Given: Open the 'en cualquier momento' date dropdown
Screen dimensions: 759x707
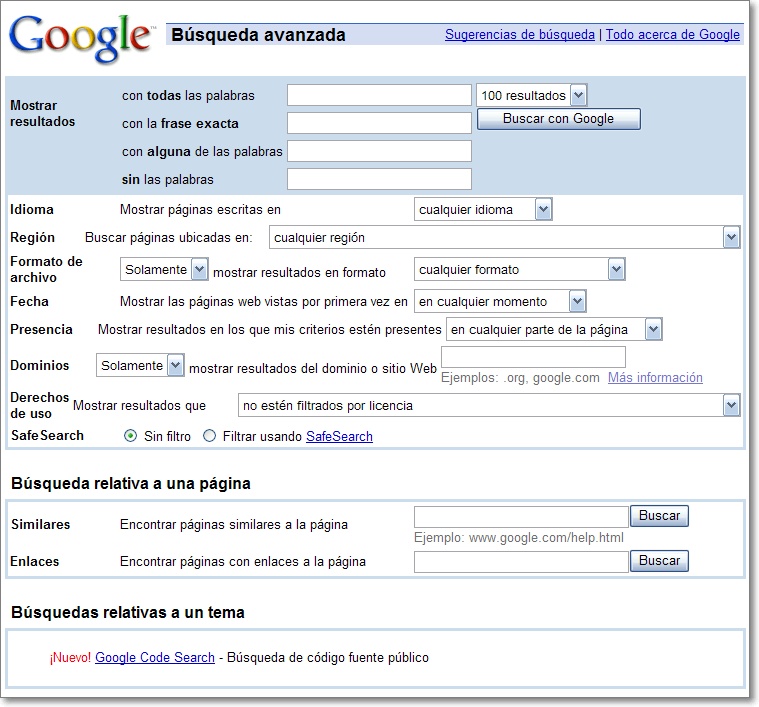Looking at the screenshot, I should (x=500, y=301).
